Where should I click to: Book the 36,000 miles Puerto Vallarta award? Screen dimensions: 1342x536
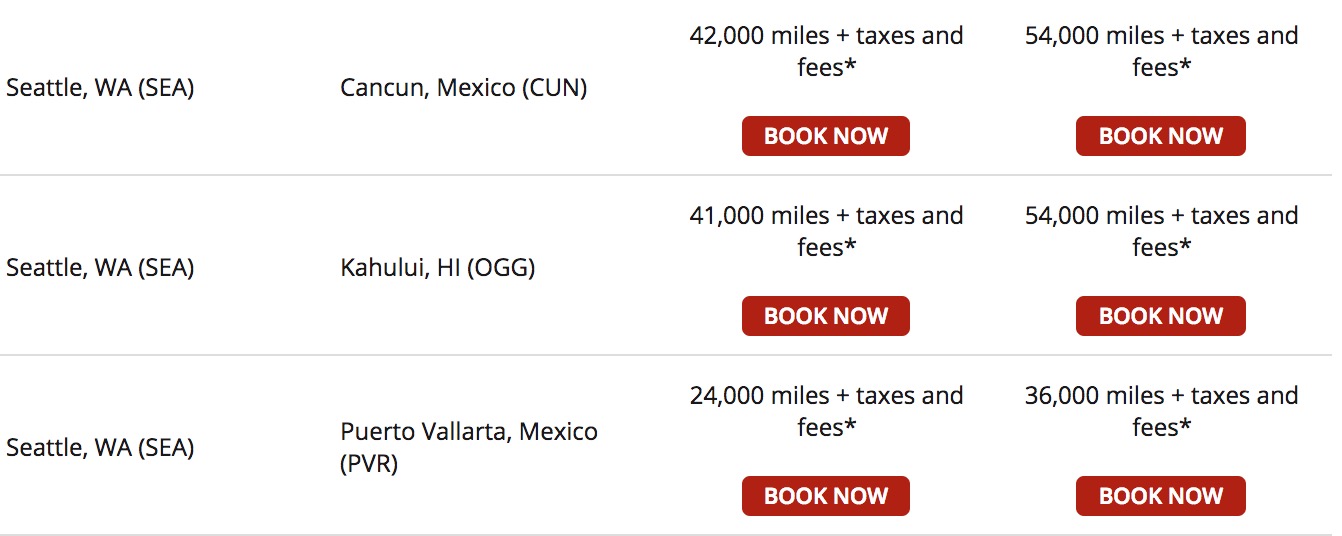pyautogui.click(x=1160, y=496)
